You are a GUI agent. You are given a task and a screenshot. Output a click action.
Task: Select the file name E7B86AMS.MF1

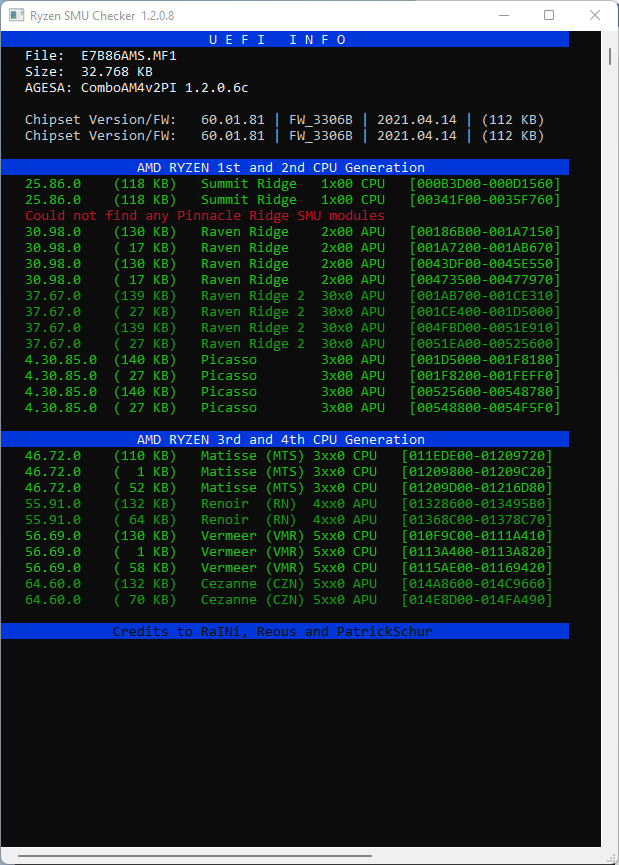click(x=129, y=56)
